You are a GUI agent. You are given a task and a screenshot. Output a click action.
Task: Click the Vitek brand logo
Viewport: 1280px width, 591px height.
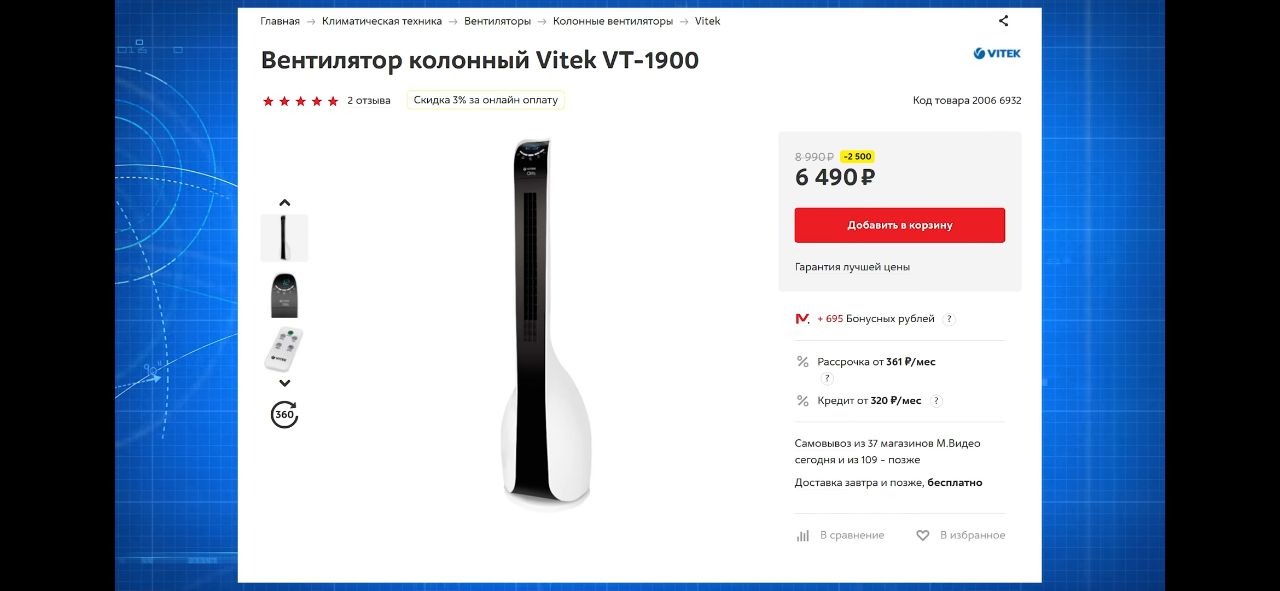(x=997, y=53)
